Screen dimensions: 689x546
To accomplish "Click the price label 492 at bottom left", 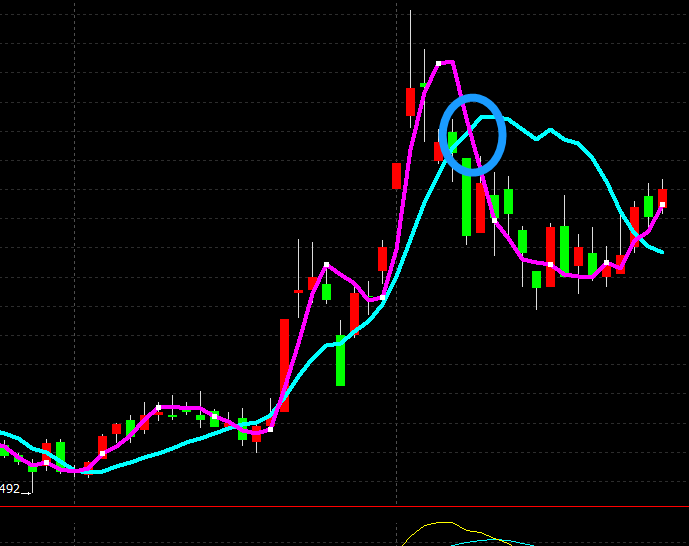I will pos(10,489).
